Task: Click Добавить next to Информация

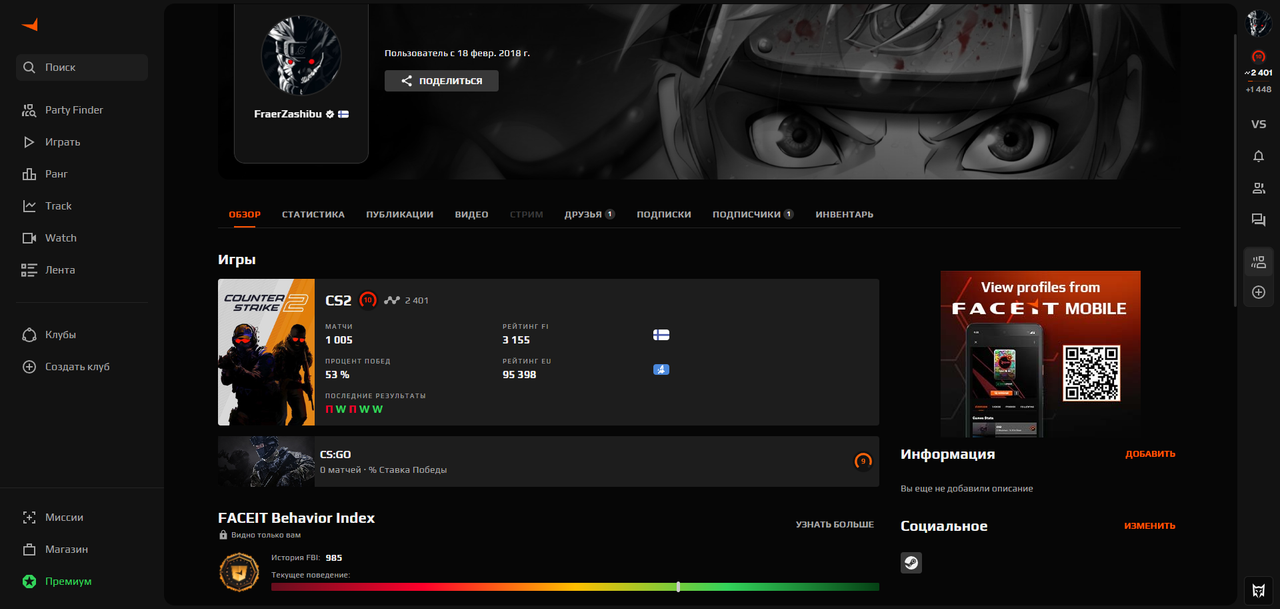Action: (1150, 454)
